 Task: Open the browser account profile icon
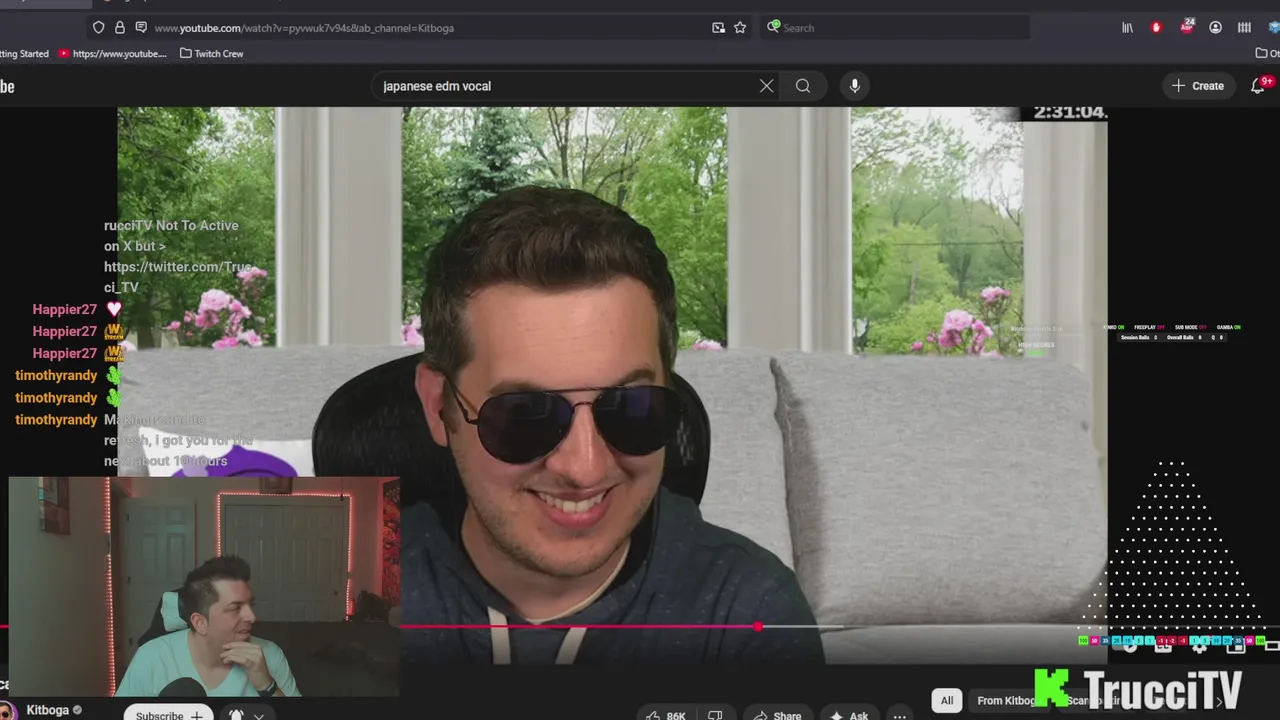tap(1215, 28)
